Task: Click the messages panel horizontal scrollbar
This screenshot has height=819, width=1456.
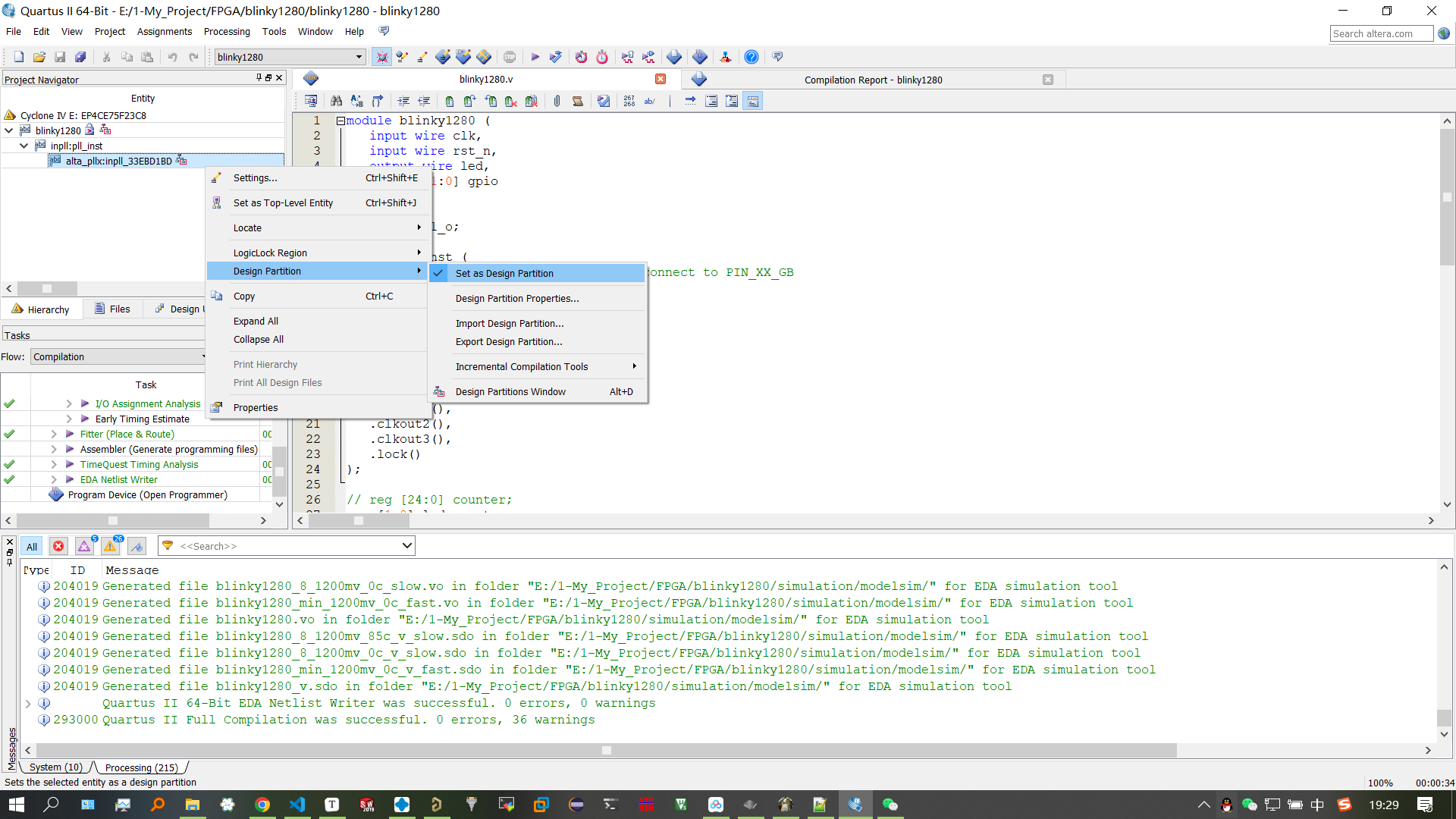Action: pos(606,750)
